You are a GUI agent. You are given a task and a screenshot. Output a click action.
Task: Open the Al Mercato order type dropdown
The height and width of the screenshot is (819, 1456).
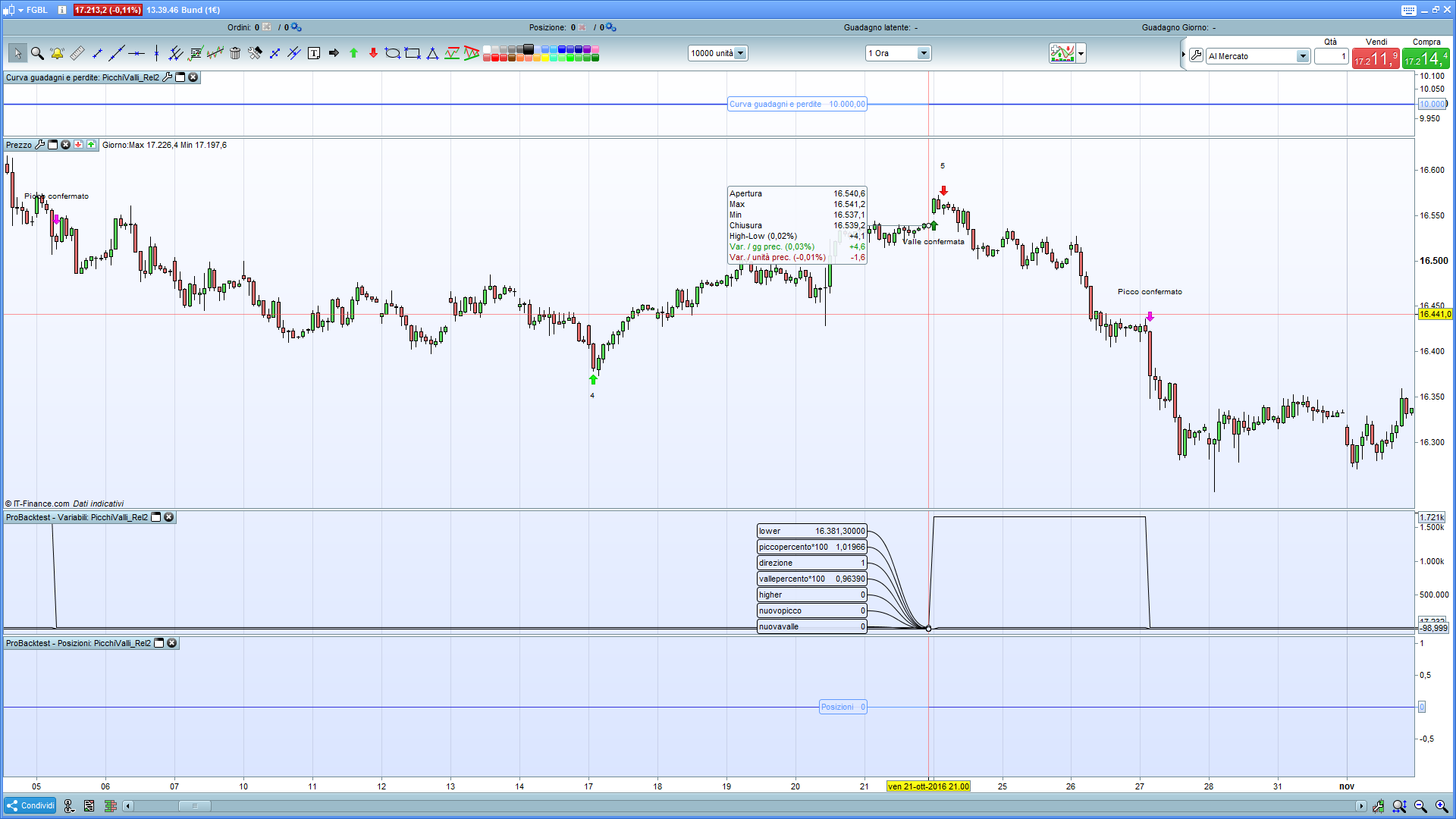tap(1302, 56)
